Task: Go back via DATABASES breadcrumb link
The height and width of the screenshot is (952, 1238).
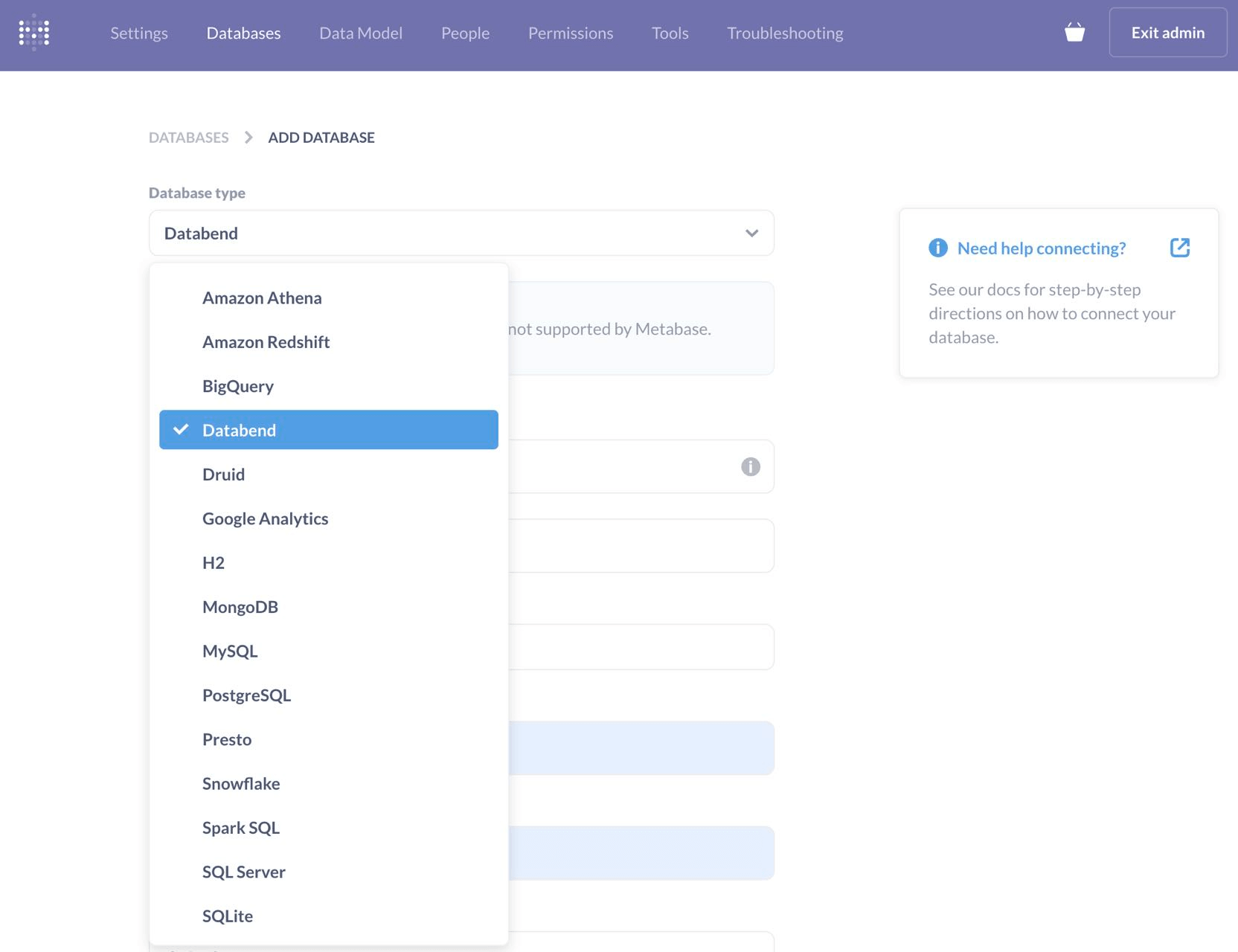Action: pyautogui.click(x=189, y=138)
